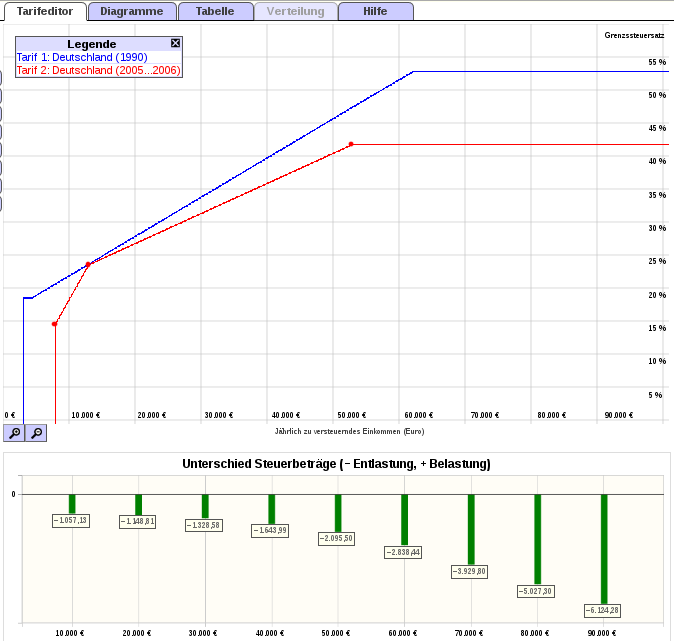Select the greyed Verteilung tab
Image resolution: width=674 pixels, height=641 pixels.
pos(296,11)
